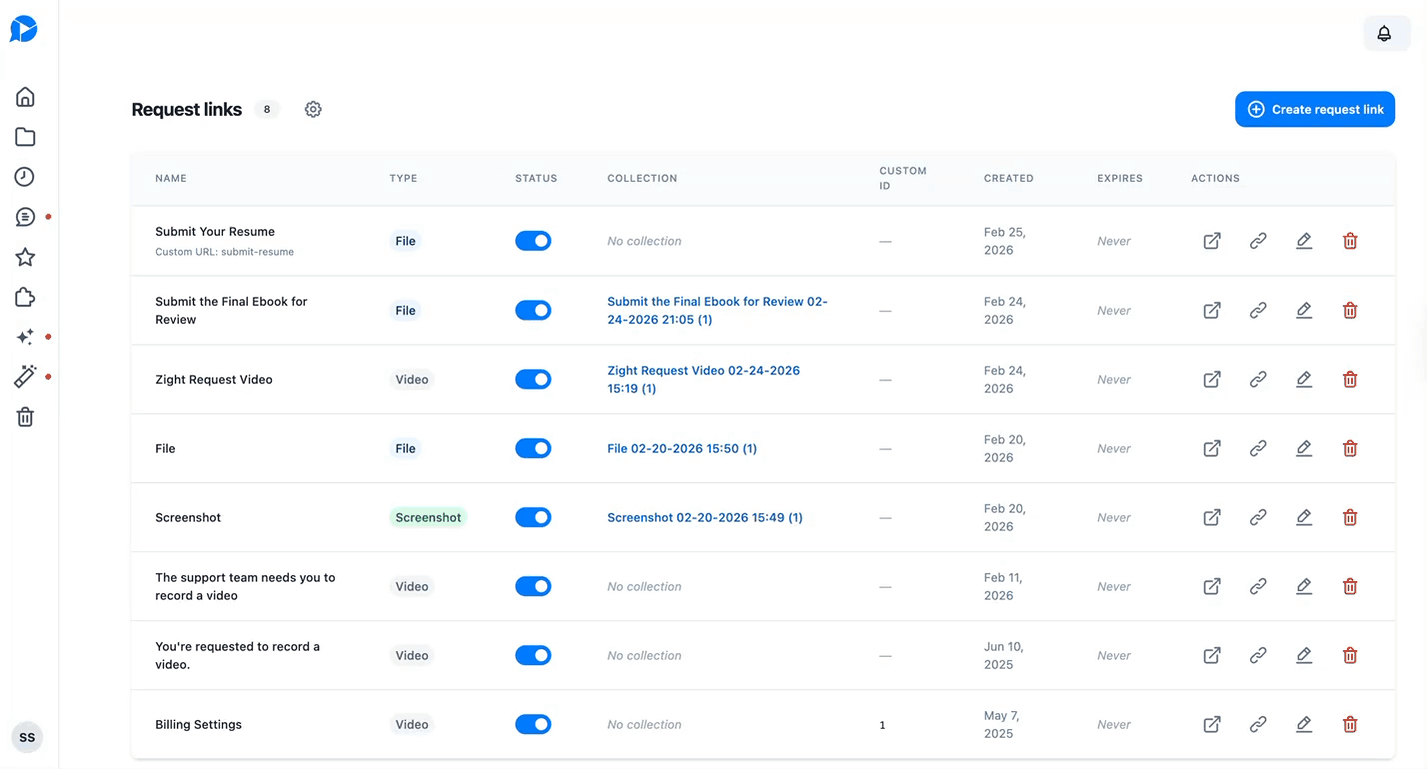The height and width of the screenshot is (769, 1427).
Task: Open the SS user avatar menu
Action: pos(27,737)
